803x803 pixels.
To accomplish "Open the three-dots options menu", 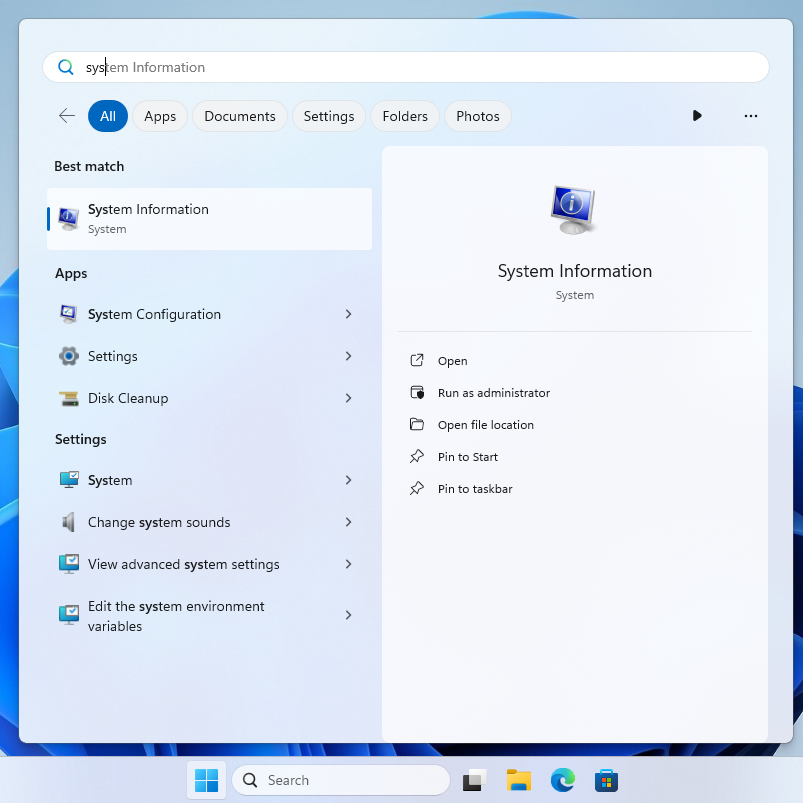I will tap(751, 116).
